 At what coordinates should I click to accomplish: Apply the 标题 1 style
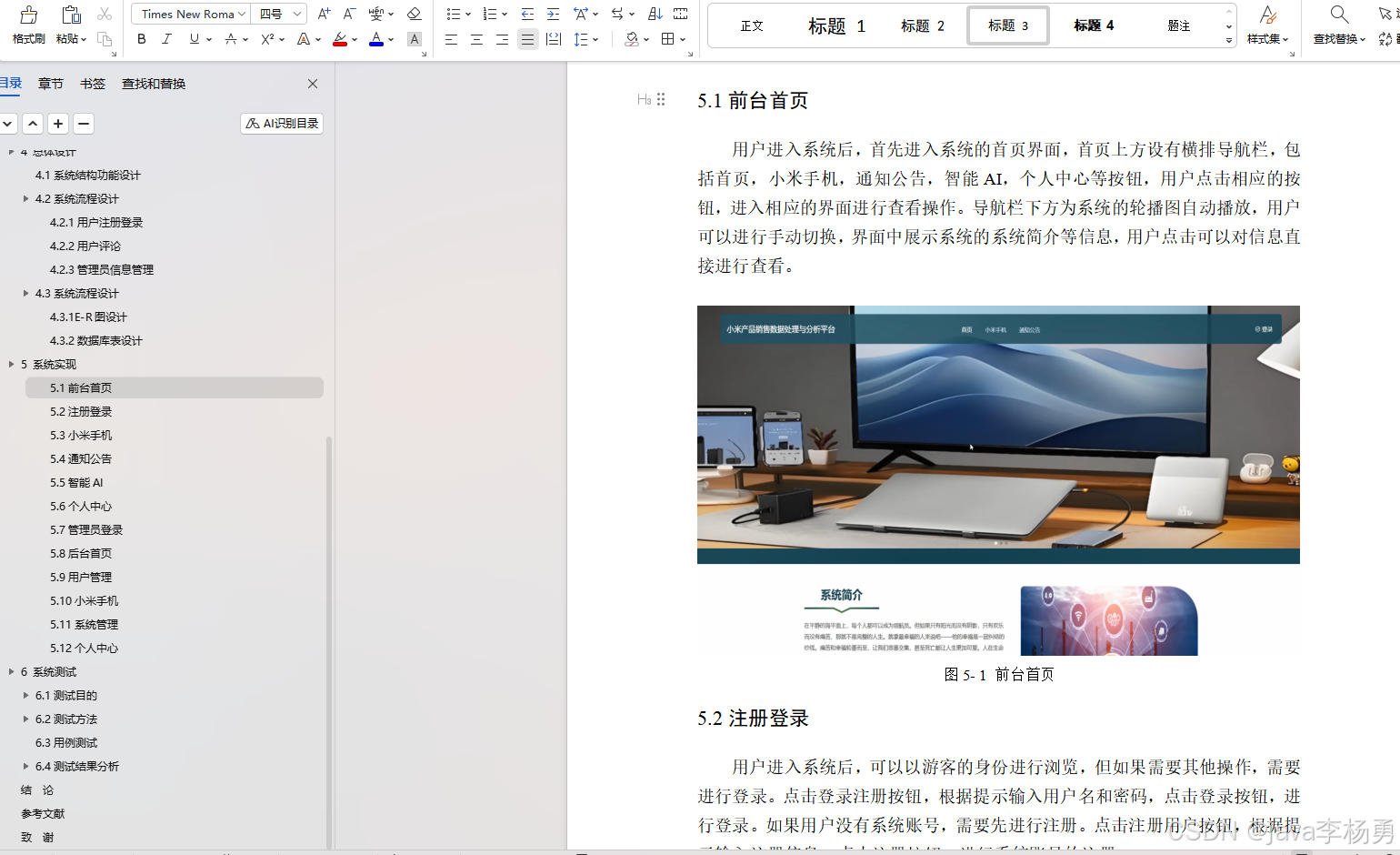pos(837,25)
